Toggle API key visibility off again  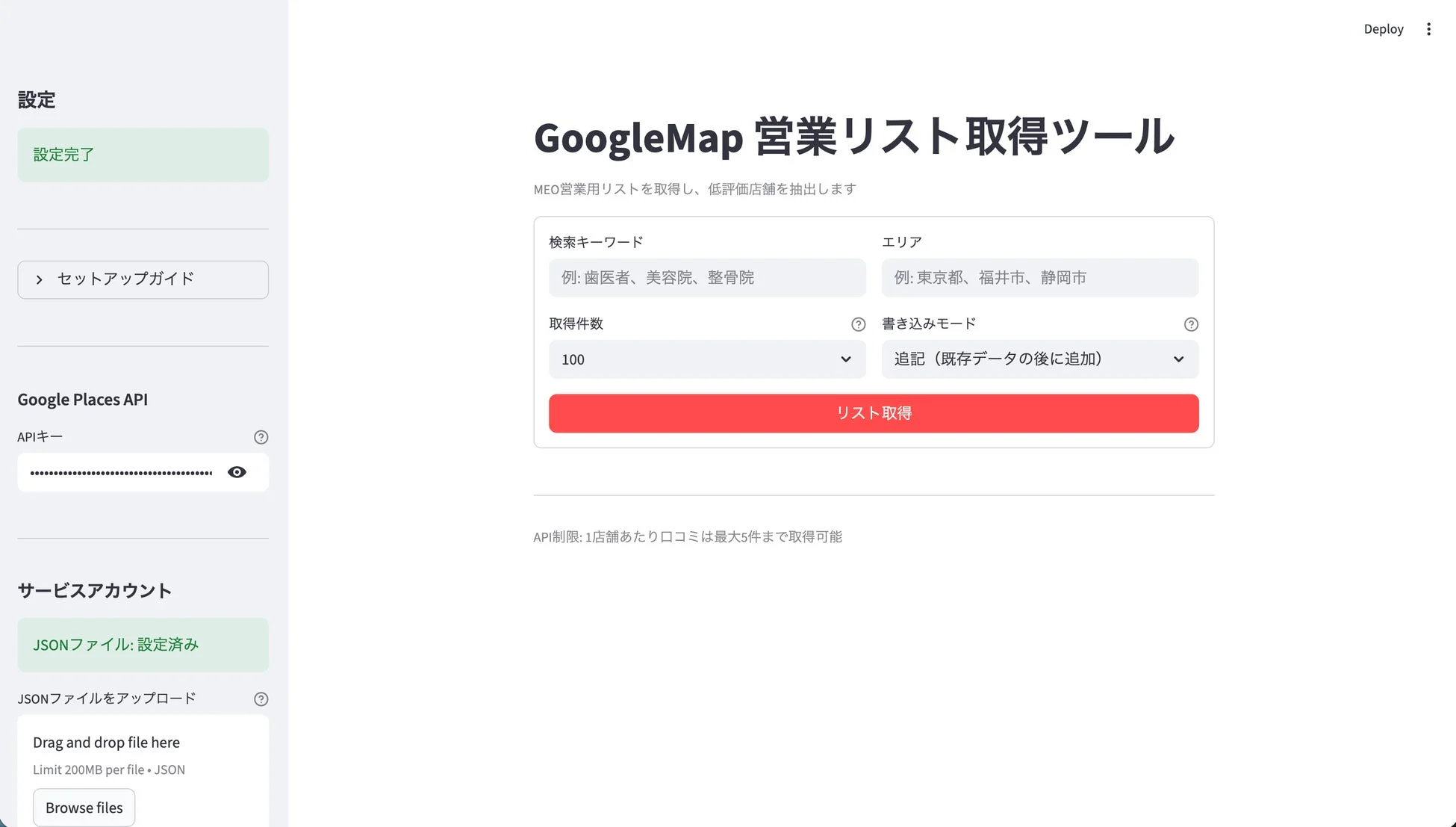pyautogui.click(x=237, y=471)
